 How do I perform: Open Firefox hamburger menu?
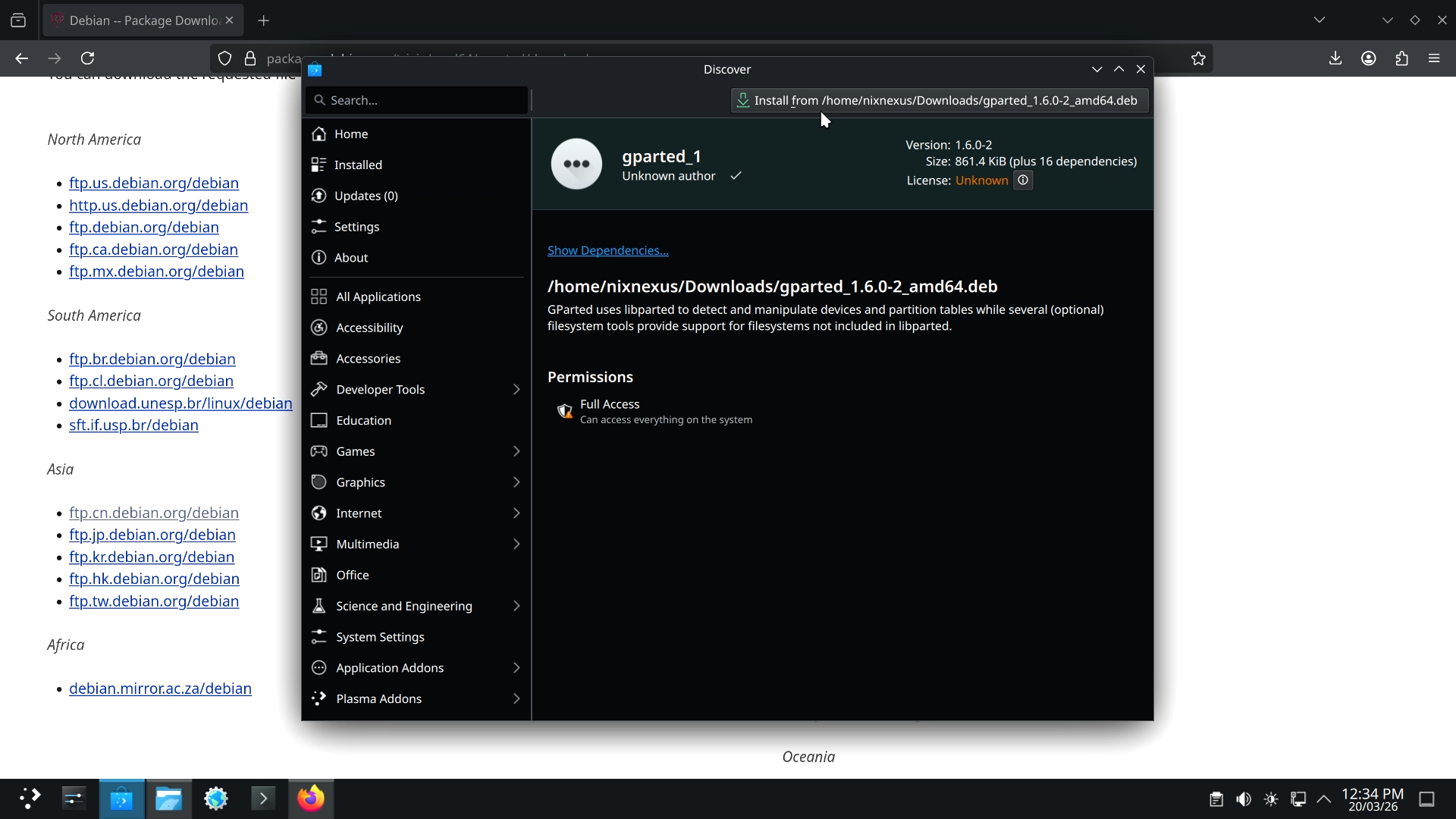pos(1434,58)
